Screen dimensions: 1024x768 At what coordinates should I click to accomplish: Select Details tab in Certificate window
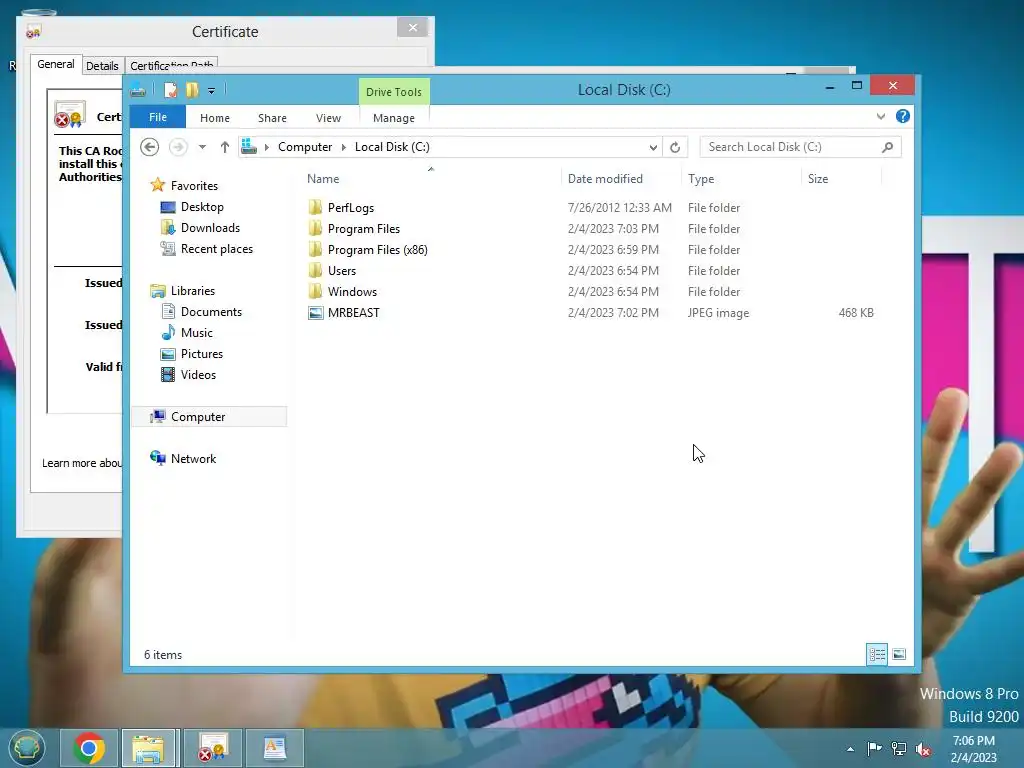click(x=103, y=65)
